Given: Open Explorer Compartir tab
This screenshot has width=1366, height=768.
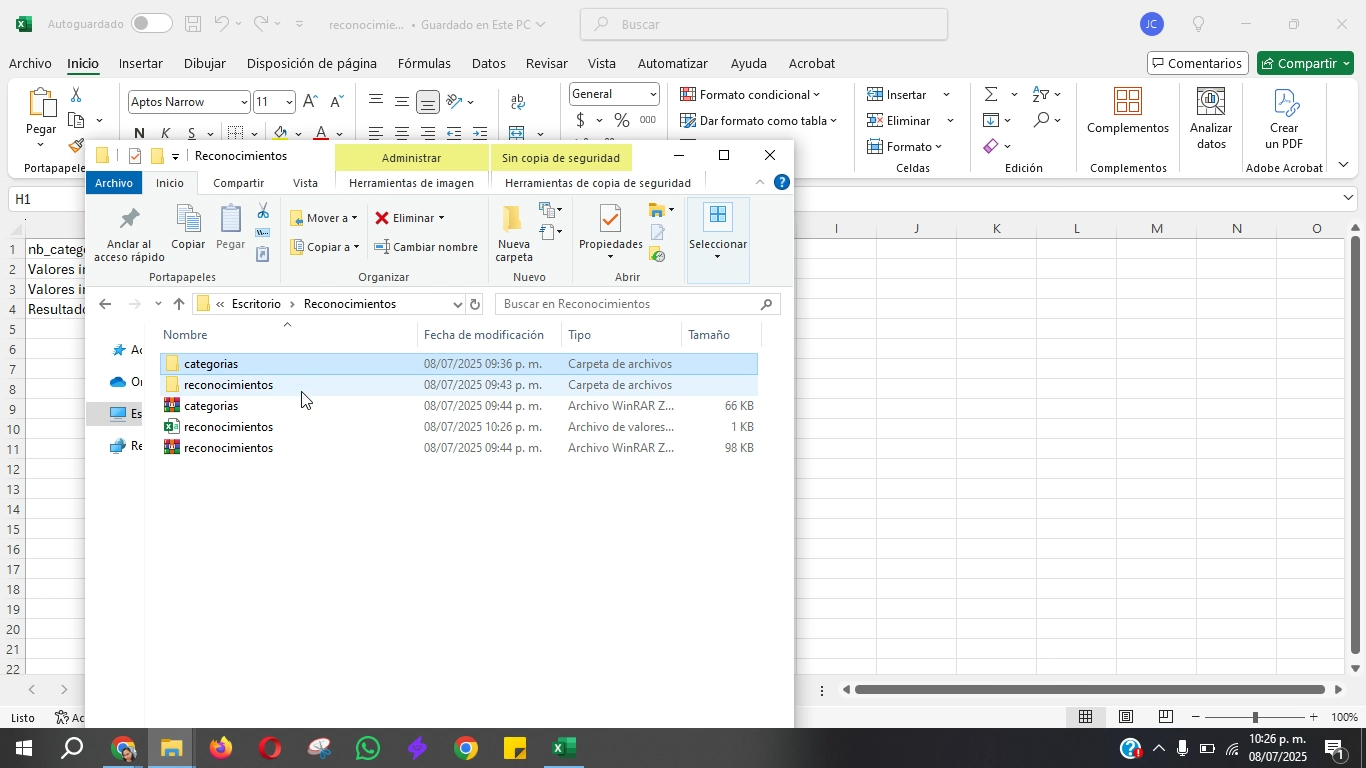Looking at the screenshot, I should pyautogui.click(x=239, y=183).
